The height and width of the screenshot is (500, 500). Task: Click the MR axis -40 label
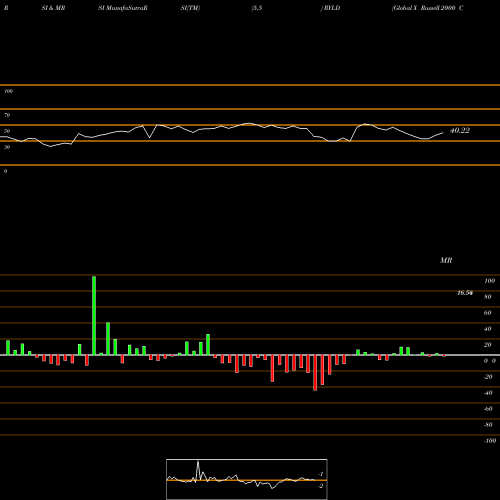[488, 393]
